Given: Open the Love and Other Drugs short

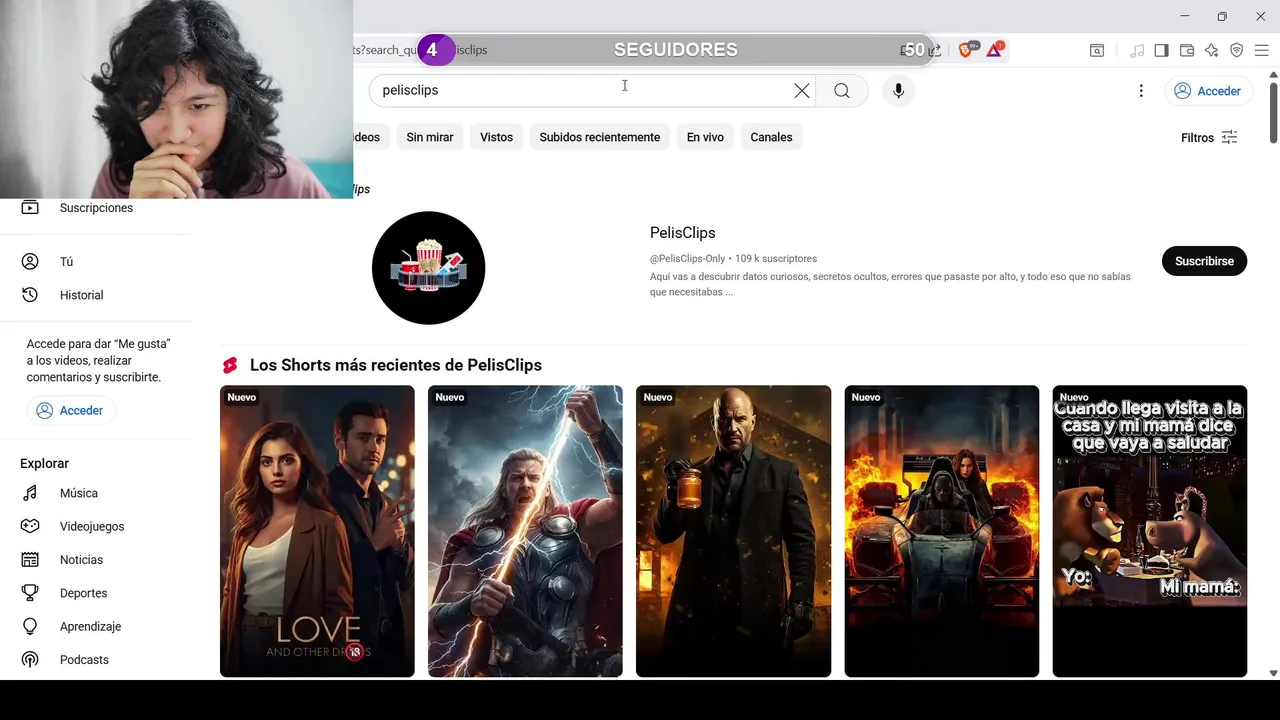Looking at the screenshot, I should pos(317,531).
